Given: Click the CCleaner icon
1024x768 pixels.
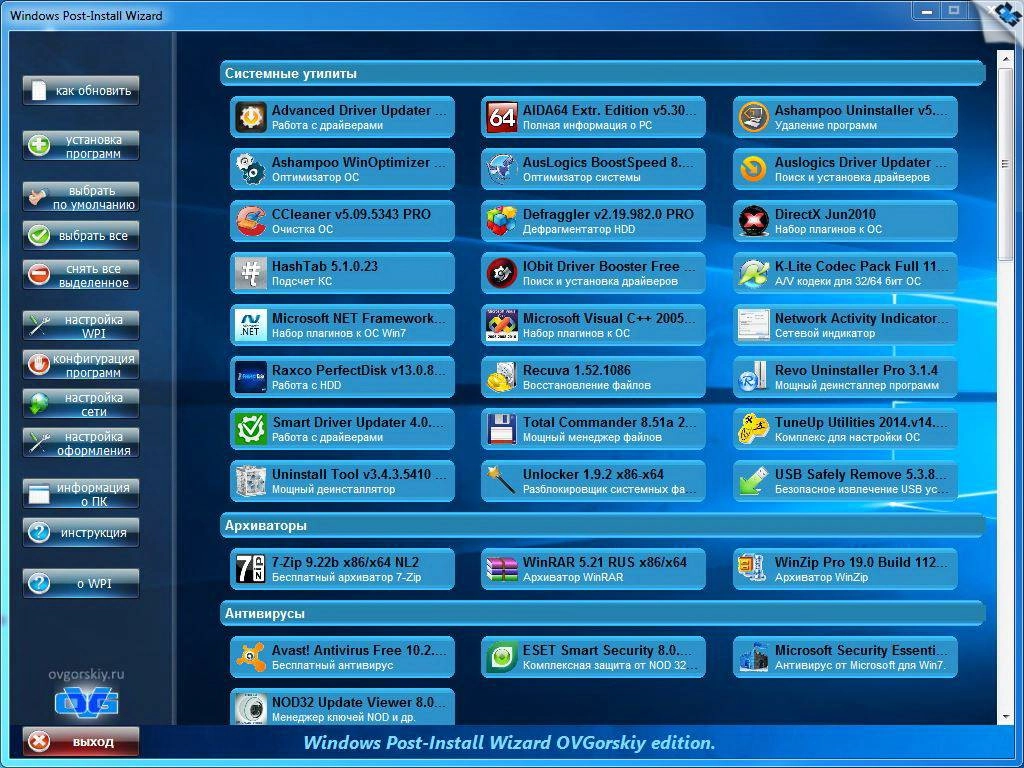Looking at the screenshot, I should [250, 221].
